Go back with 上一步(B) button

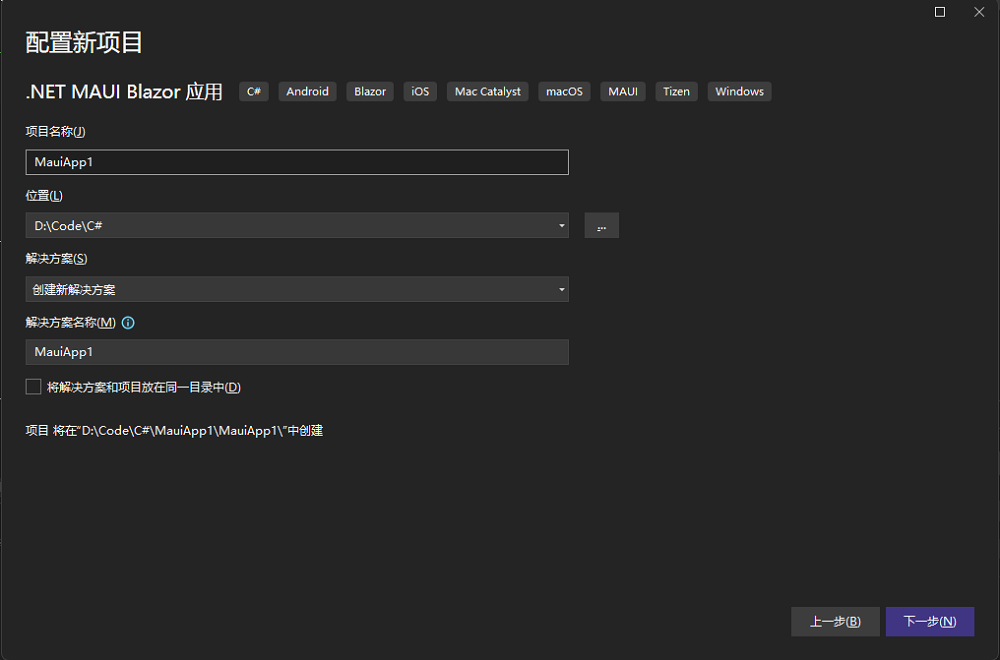(835, 621)
